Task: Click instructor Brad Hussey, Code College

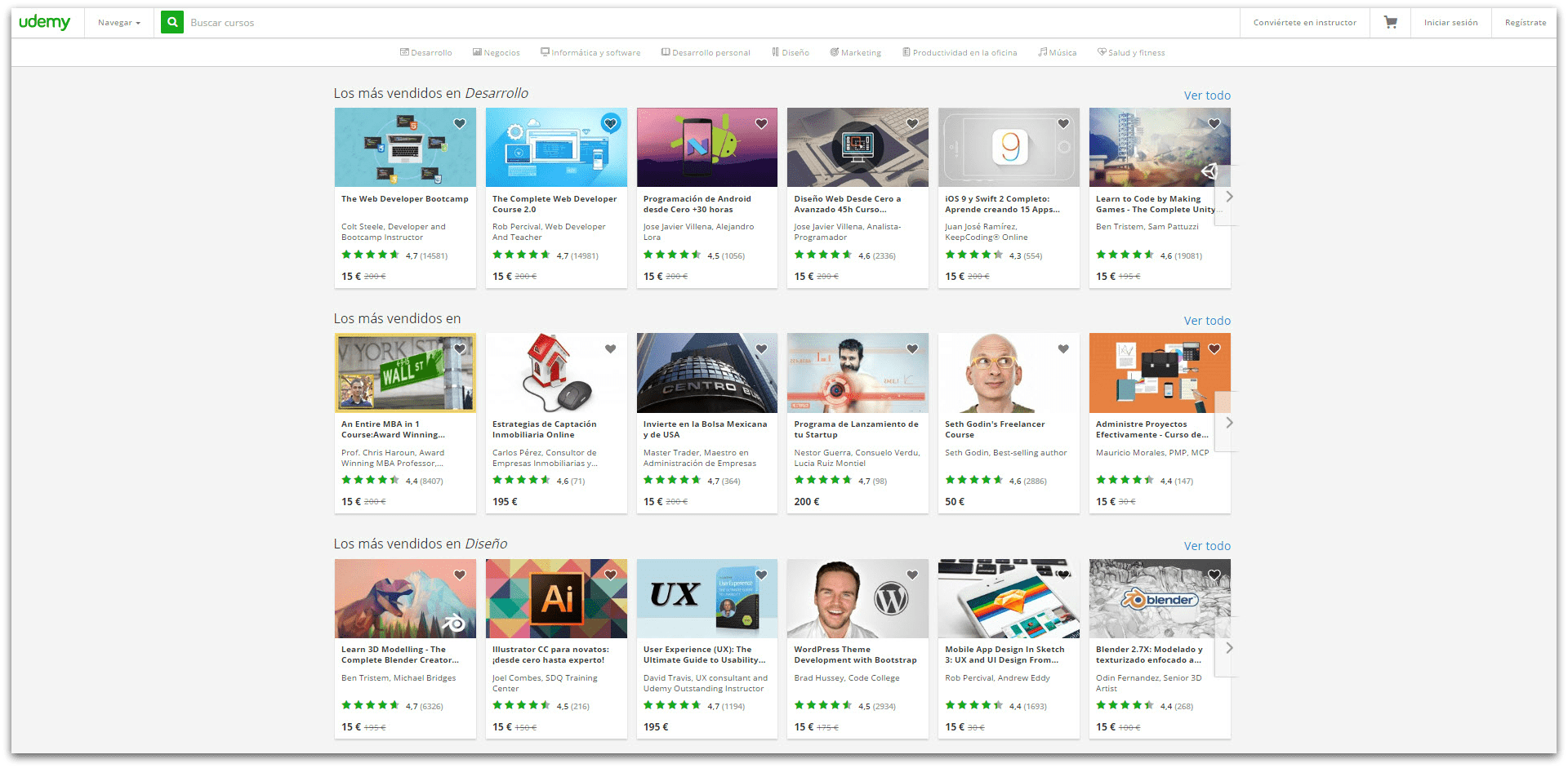Action: coord(847,678)
